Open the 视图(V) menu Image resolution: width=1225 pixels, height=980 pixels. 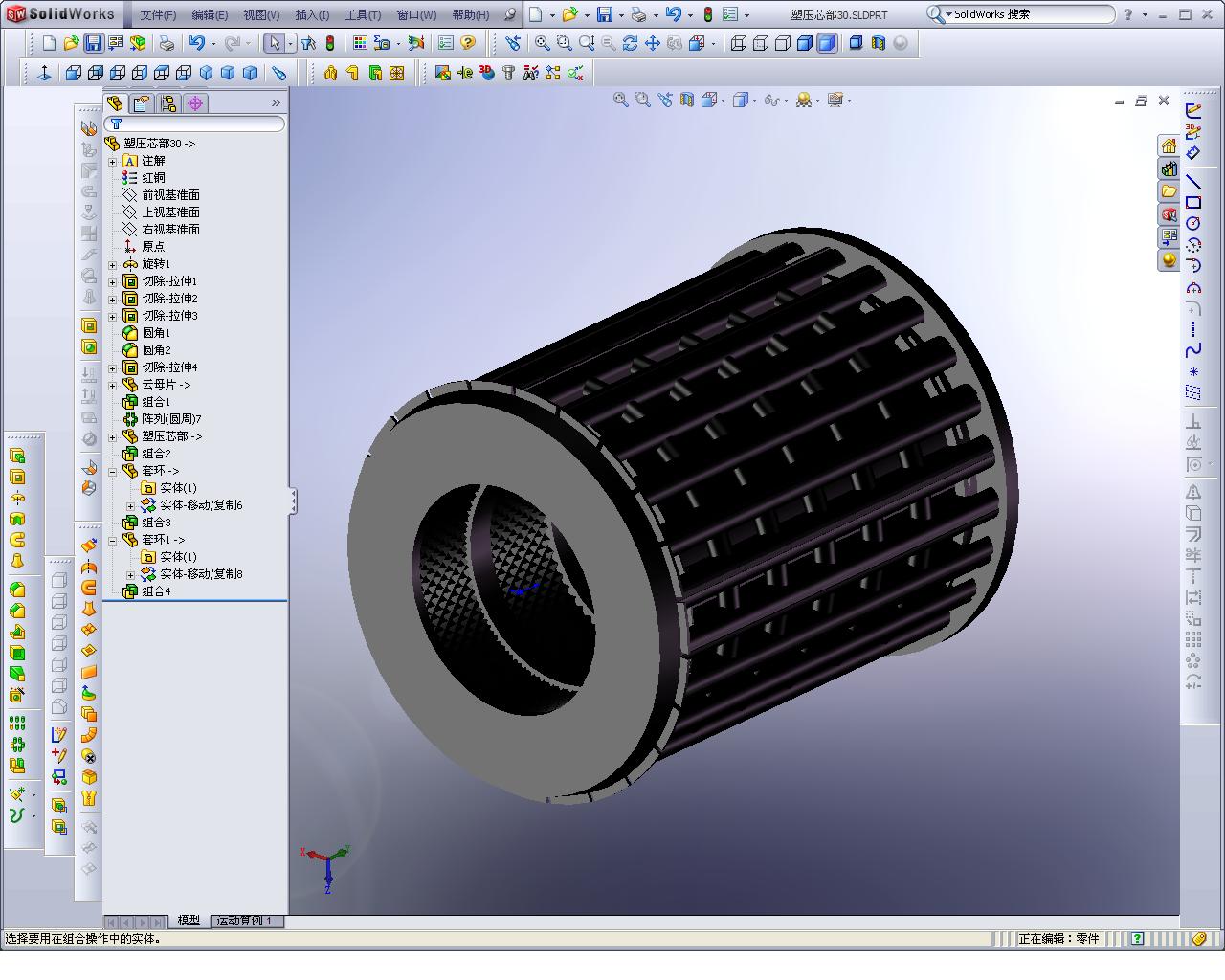pyautogui.click(x=261, y=14)
